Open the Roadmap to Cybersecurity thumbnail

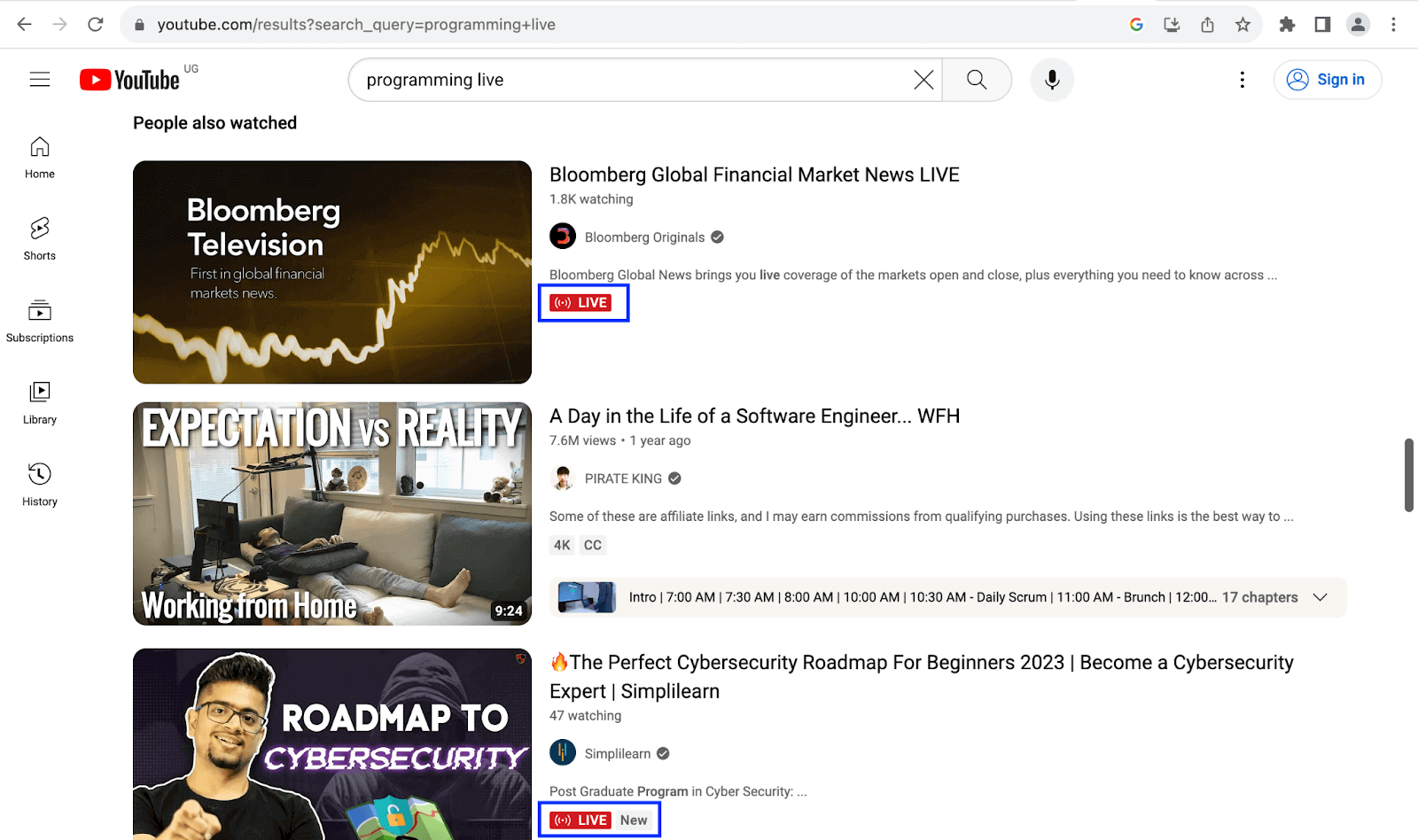coord(332,744)
